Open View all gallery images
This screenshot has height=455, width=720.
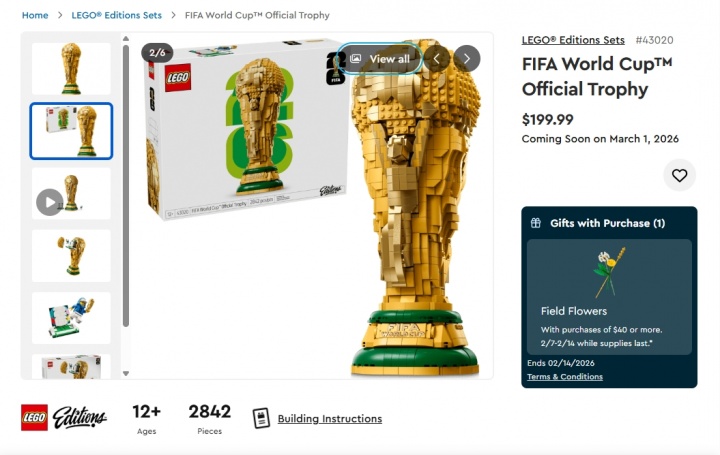380,59
